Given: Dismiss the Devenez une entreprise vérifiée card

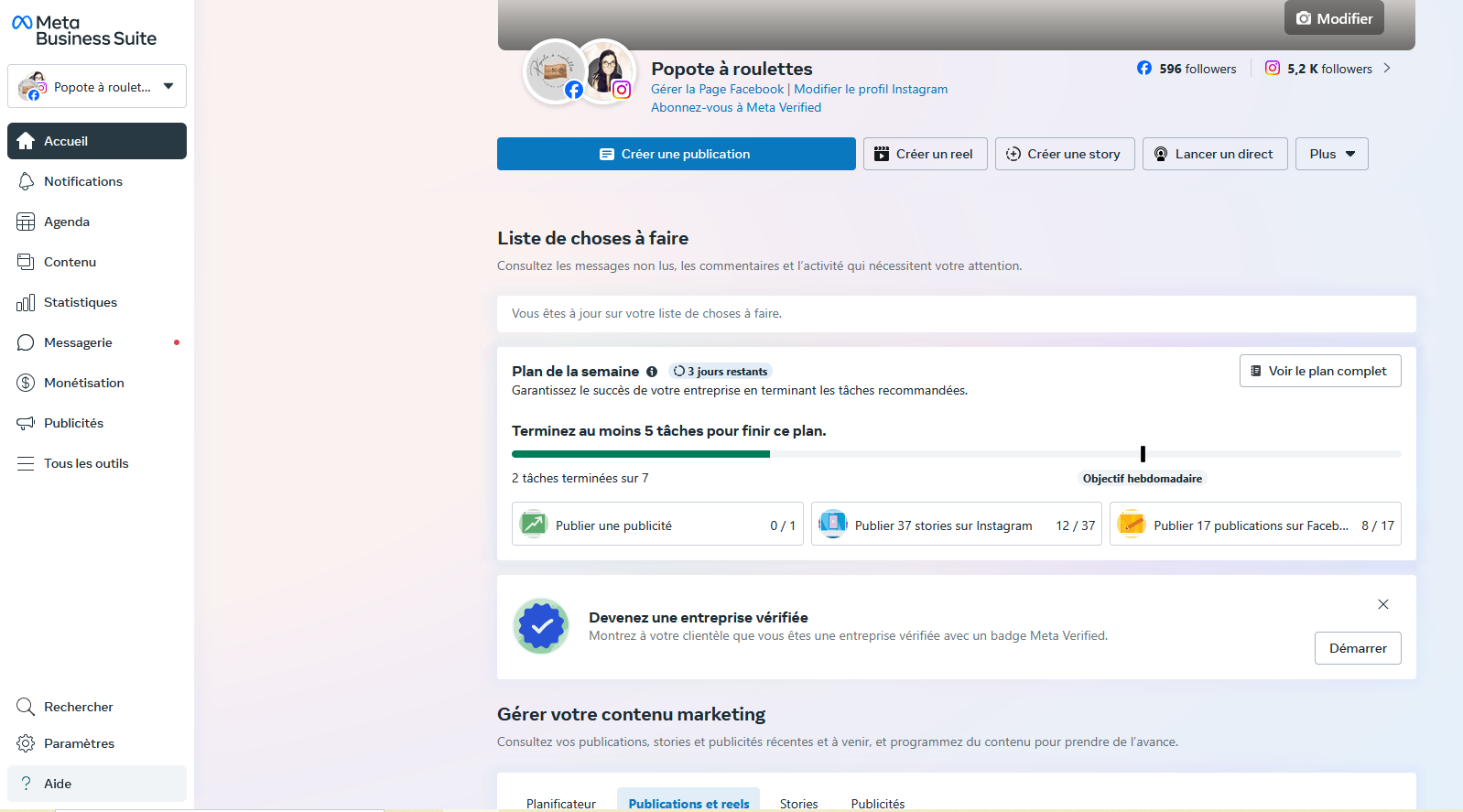Looking at the screenshot, I should (1383, 604).
